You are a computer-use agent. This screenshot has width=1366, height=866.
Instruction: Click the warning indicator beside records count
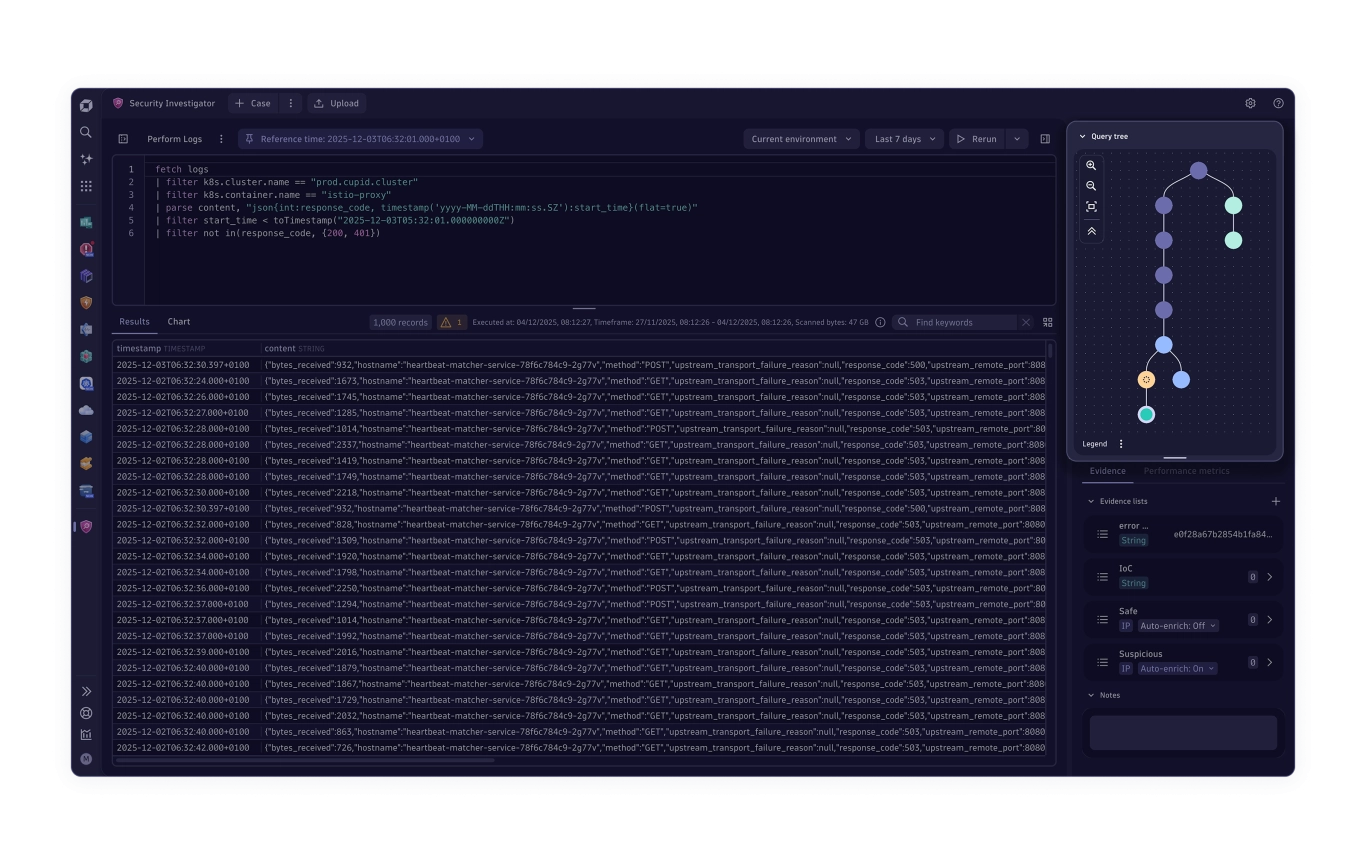click(x=452, y=322)
